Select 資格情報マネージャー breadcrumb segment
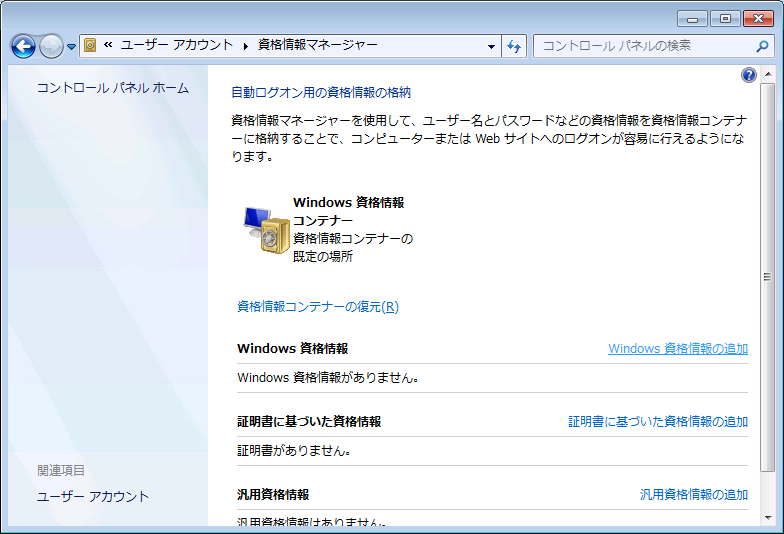 tap(318, 45)
